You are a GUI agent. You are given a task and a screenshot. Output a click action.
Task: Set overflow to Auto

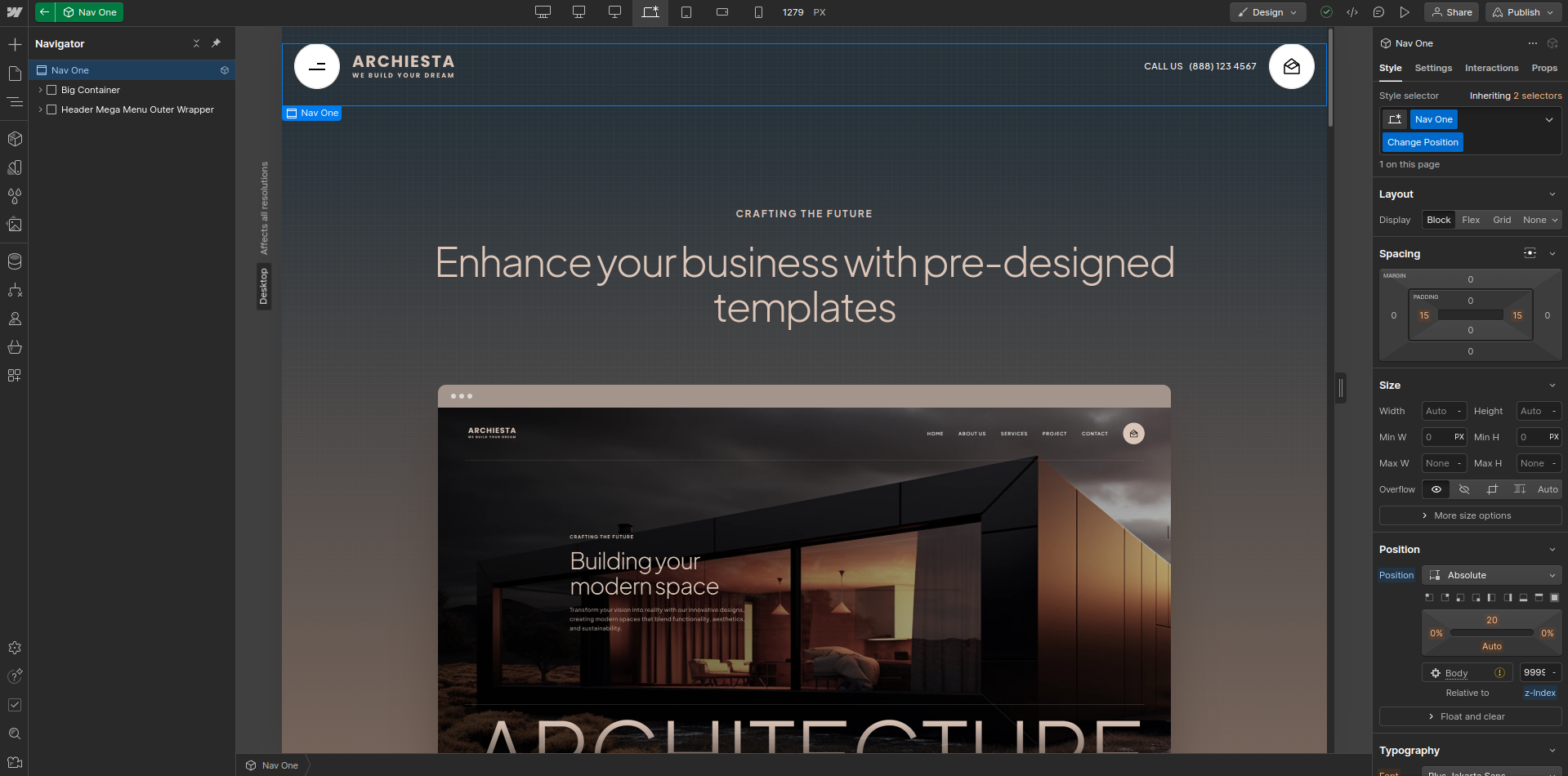pos(1548,489)
